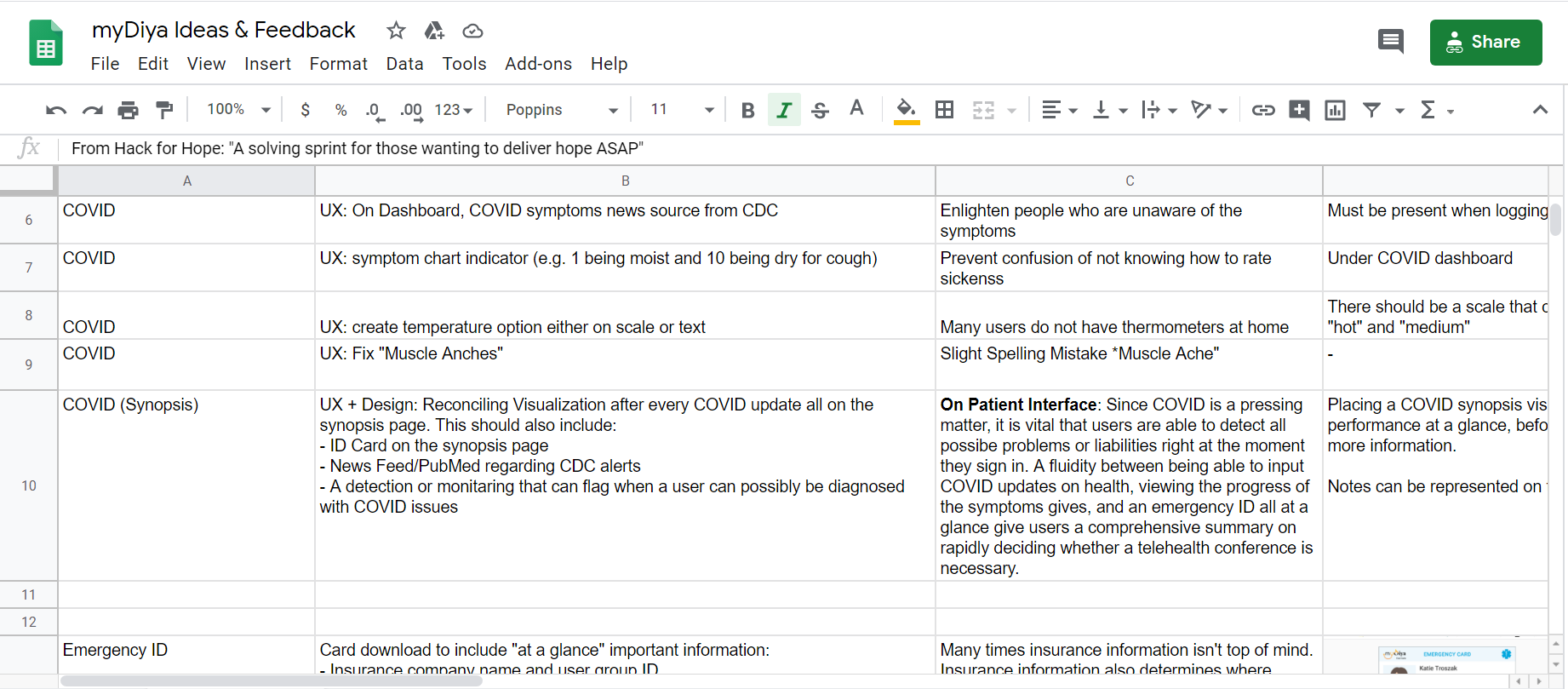Image resolution: width=1568 pixels, height=689 pixels.
Task: Click the move to Drive folder icon
Action: tap(434, 31)
